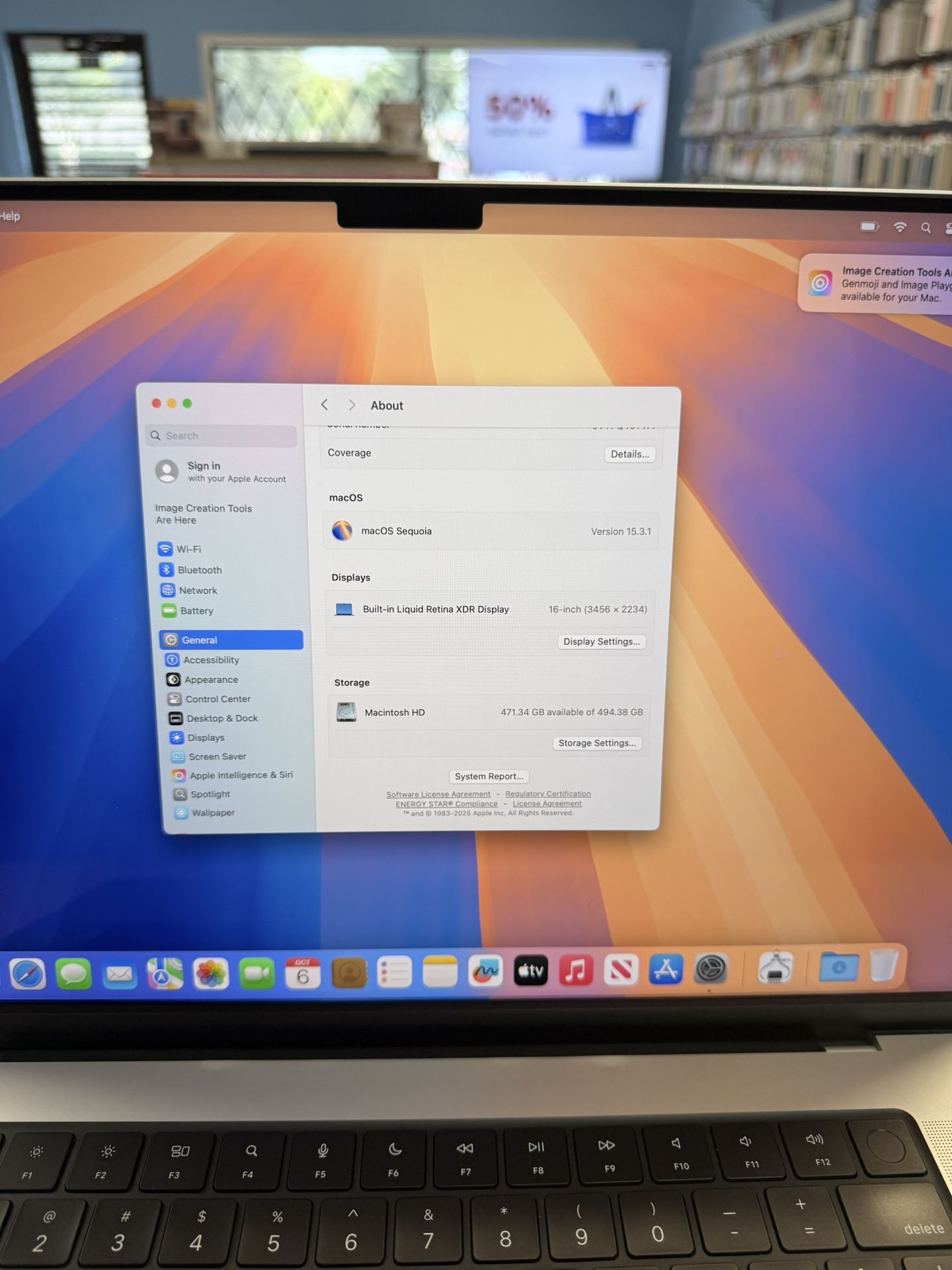Click macOS Sequoia row
This screenshot has width=952, height=1270.
tap(491, 531)
